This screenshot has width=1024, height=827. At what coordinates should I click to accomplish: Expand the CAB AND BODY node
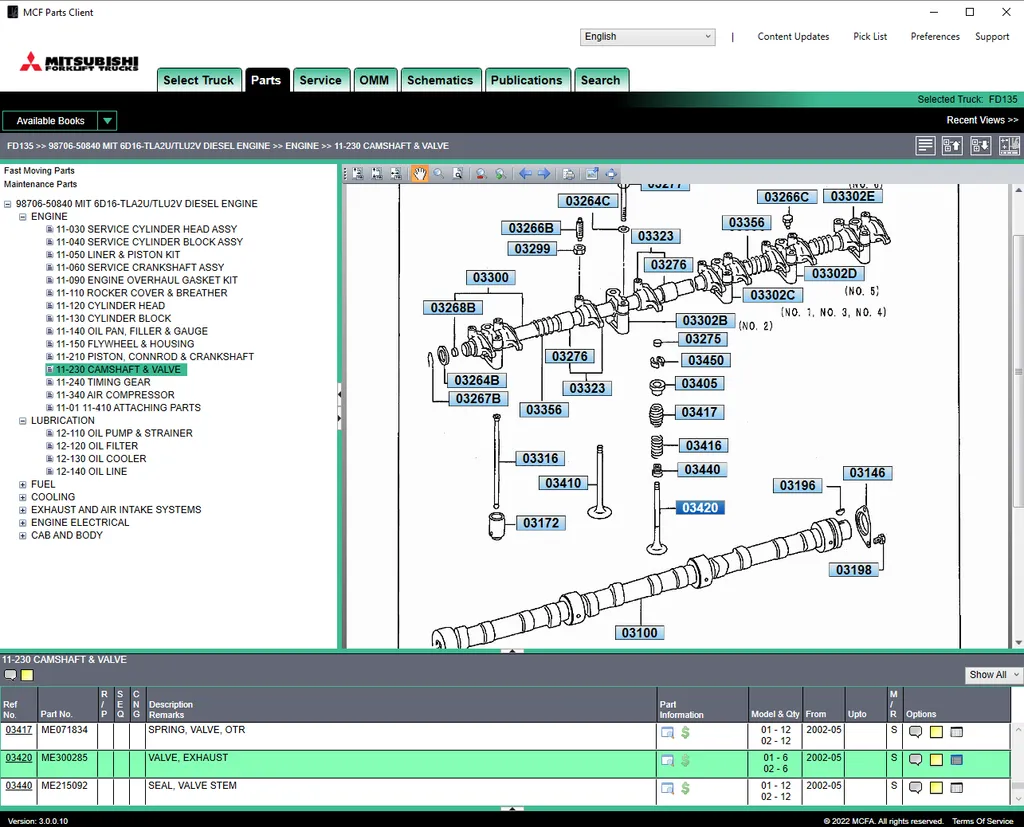click(23, 536)
